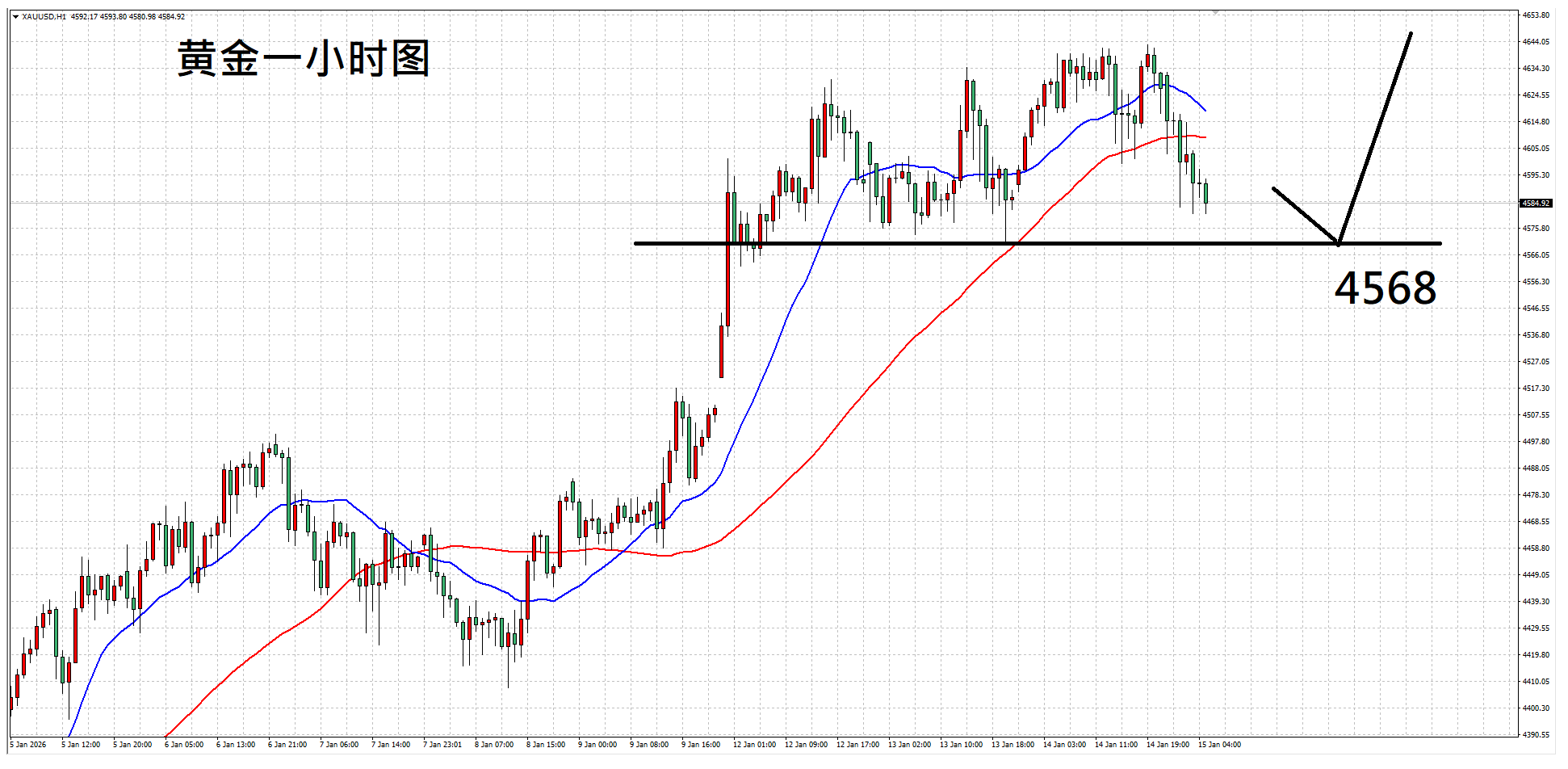The image size is (1568, 769).
Task: Click the 4507.55 price scale label
Action: click(1536, 415)
